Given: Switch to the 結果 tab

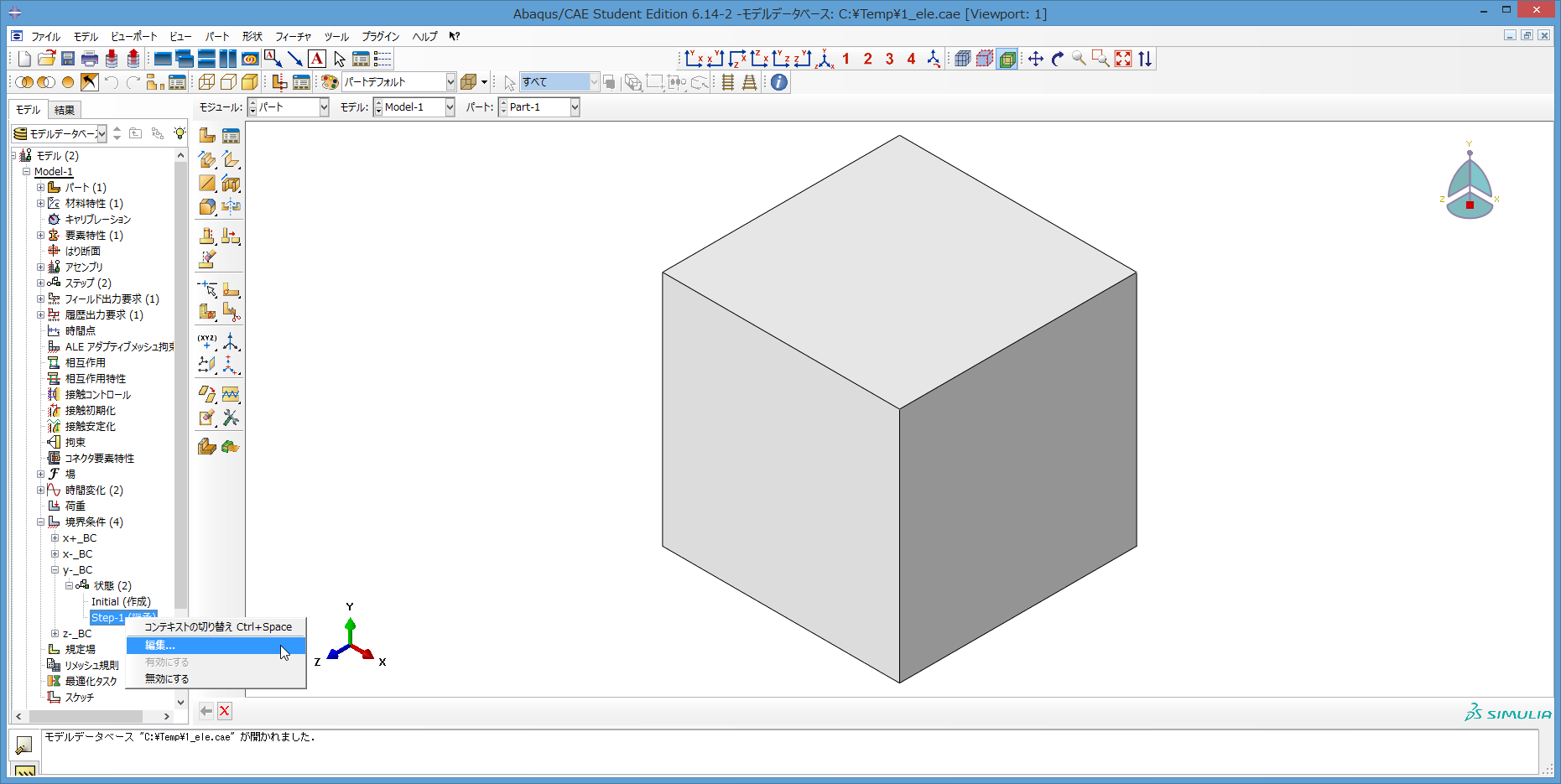Looking at the screenshot, I should point(65,110).
